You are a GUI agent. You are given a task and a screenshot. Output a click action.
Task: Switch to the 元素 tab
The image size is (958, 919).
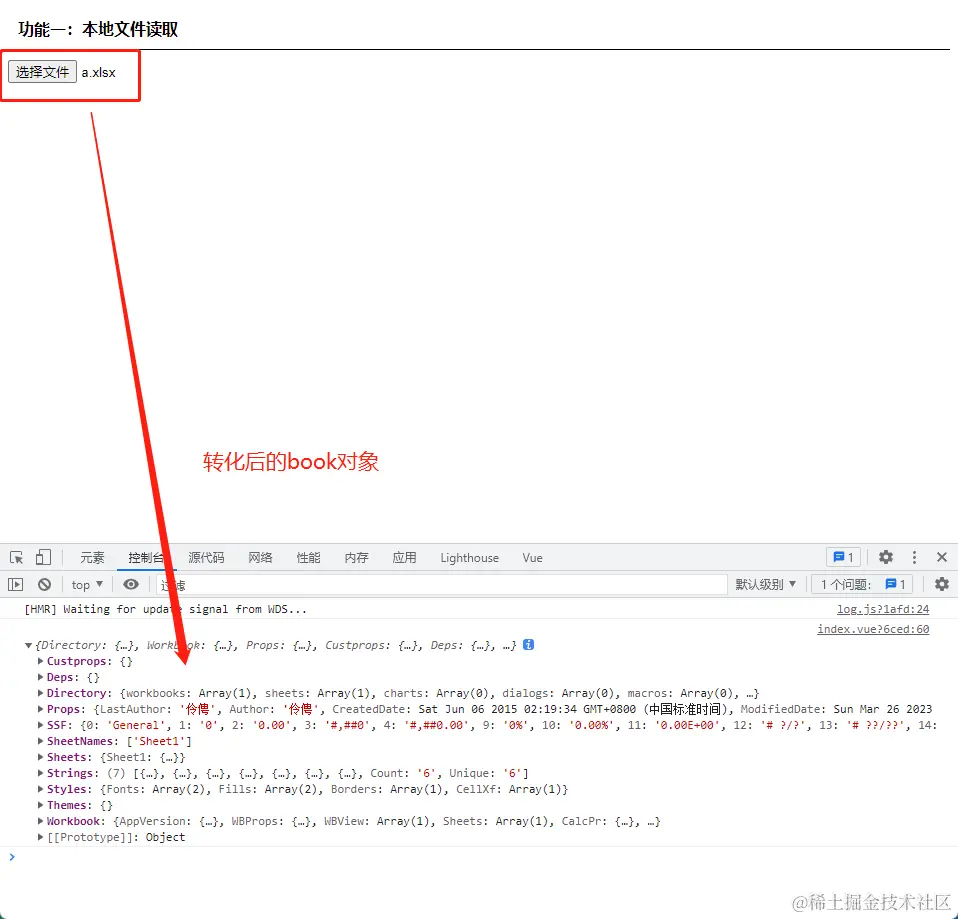pyautogui.click(x=92, y=557)
